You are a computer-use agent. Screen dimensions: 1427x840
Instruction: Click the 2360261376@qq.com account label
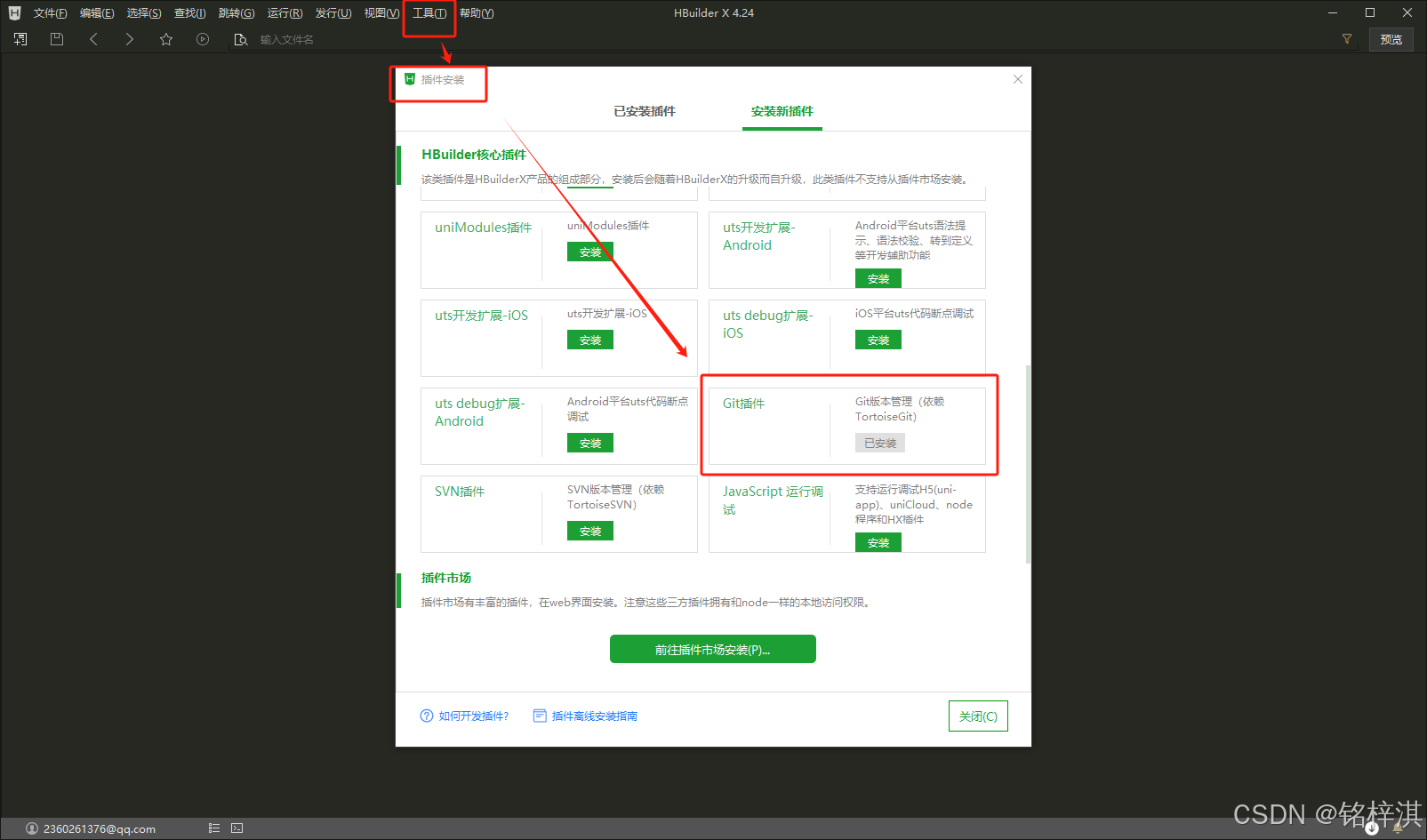[100, 829]
